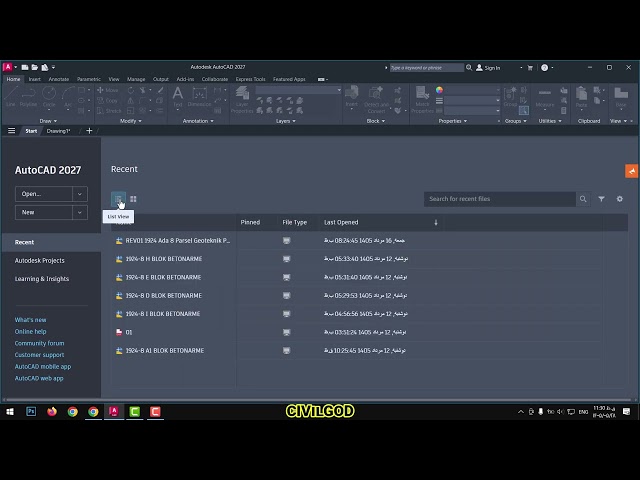The width and height of the screenshot is (640, 480).
Task: Open the file tabs hamburger menu
Action: click(x=11, y=131)
